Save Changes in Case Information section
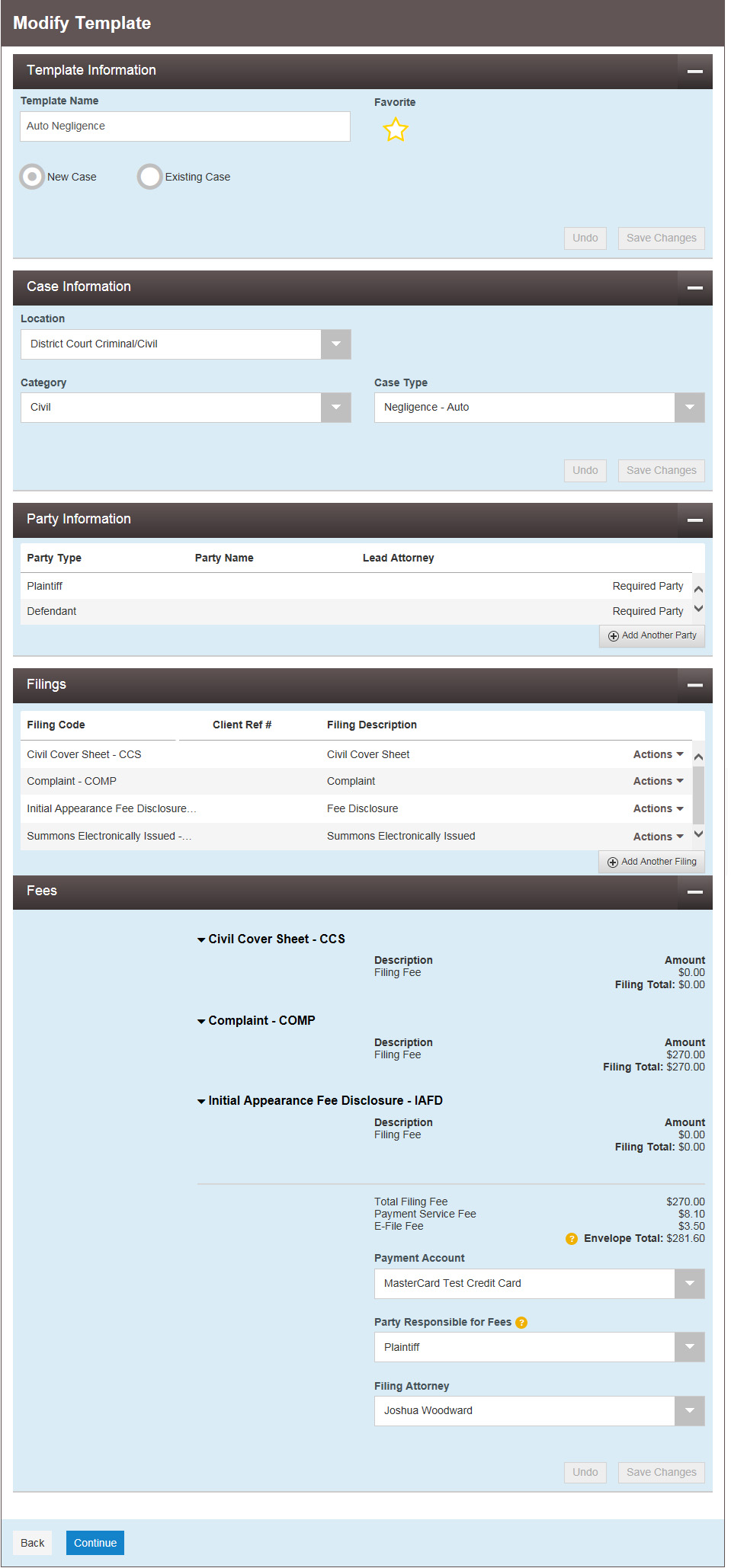 click(x=662, y=471)
